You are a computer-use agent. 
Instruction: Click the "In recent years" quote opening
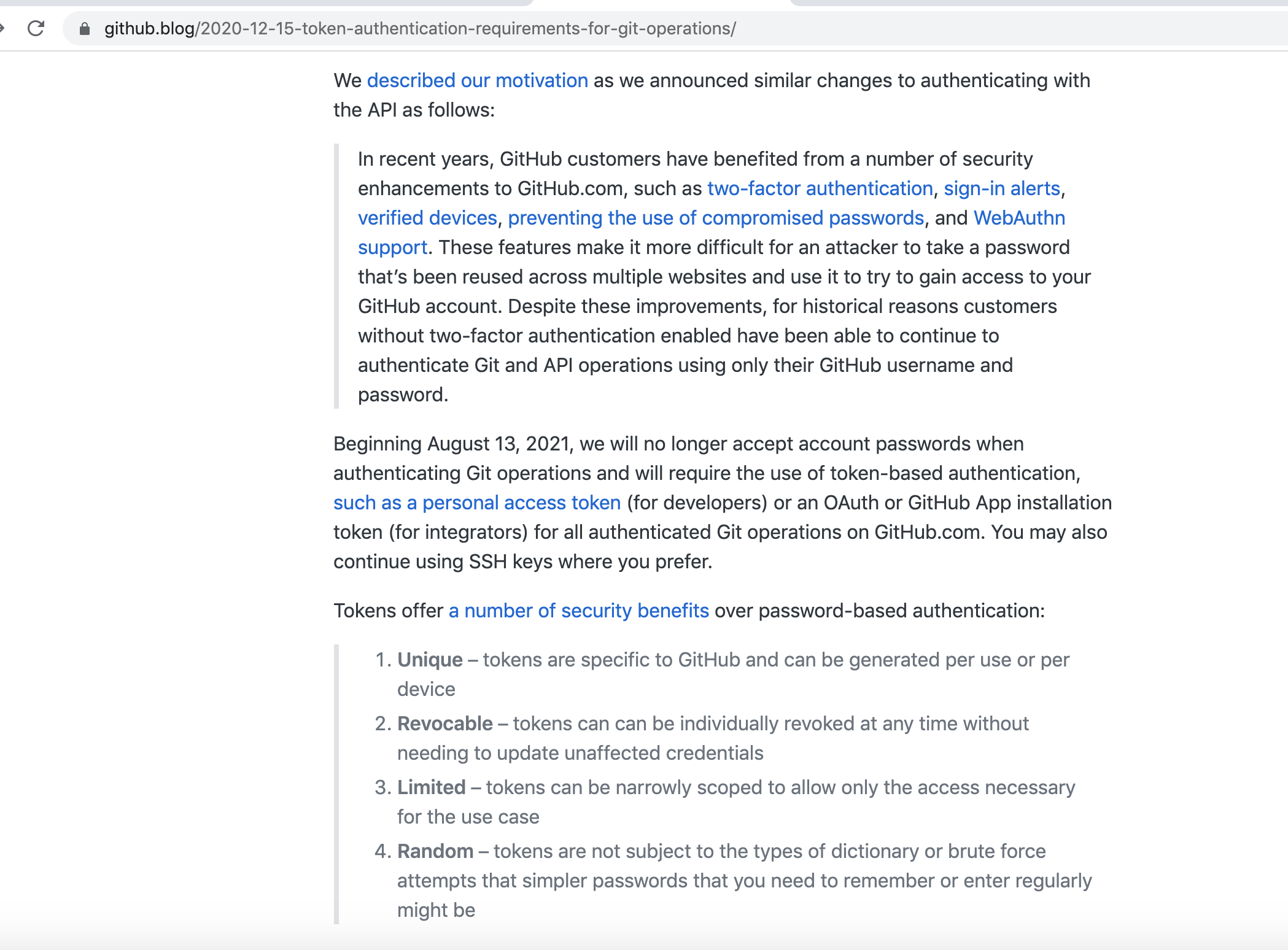424,159
